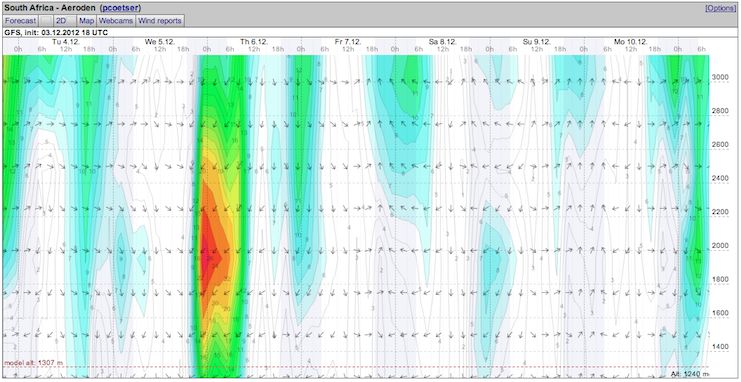This screenshot has width=741, height=382.
Task: Click the model alt 1307 m label
Action: point(33,363)
